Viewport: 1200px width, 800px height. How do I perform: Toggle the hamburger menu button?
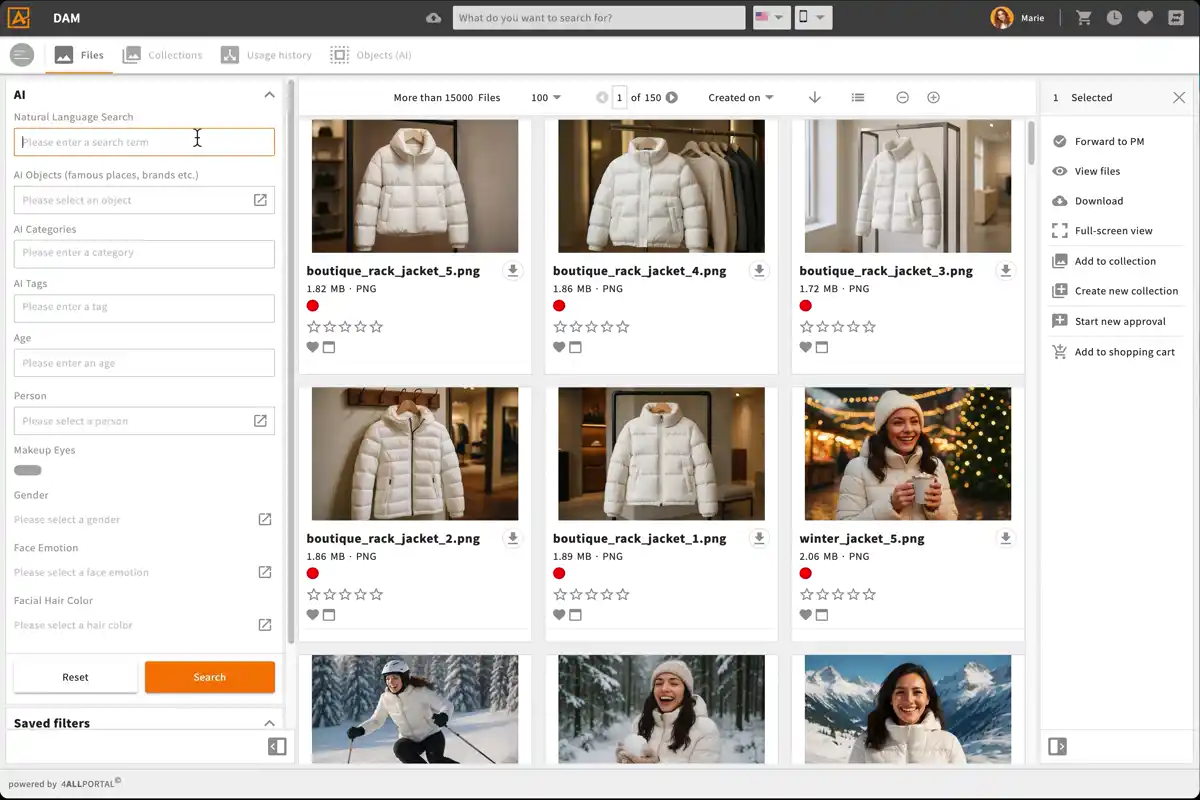[x=21, y=55]
